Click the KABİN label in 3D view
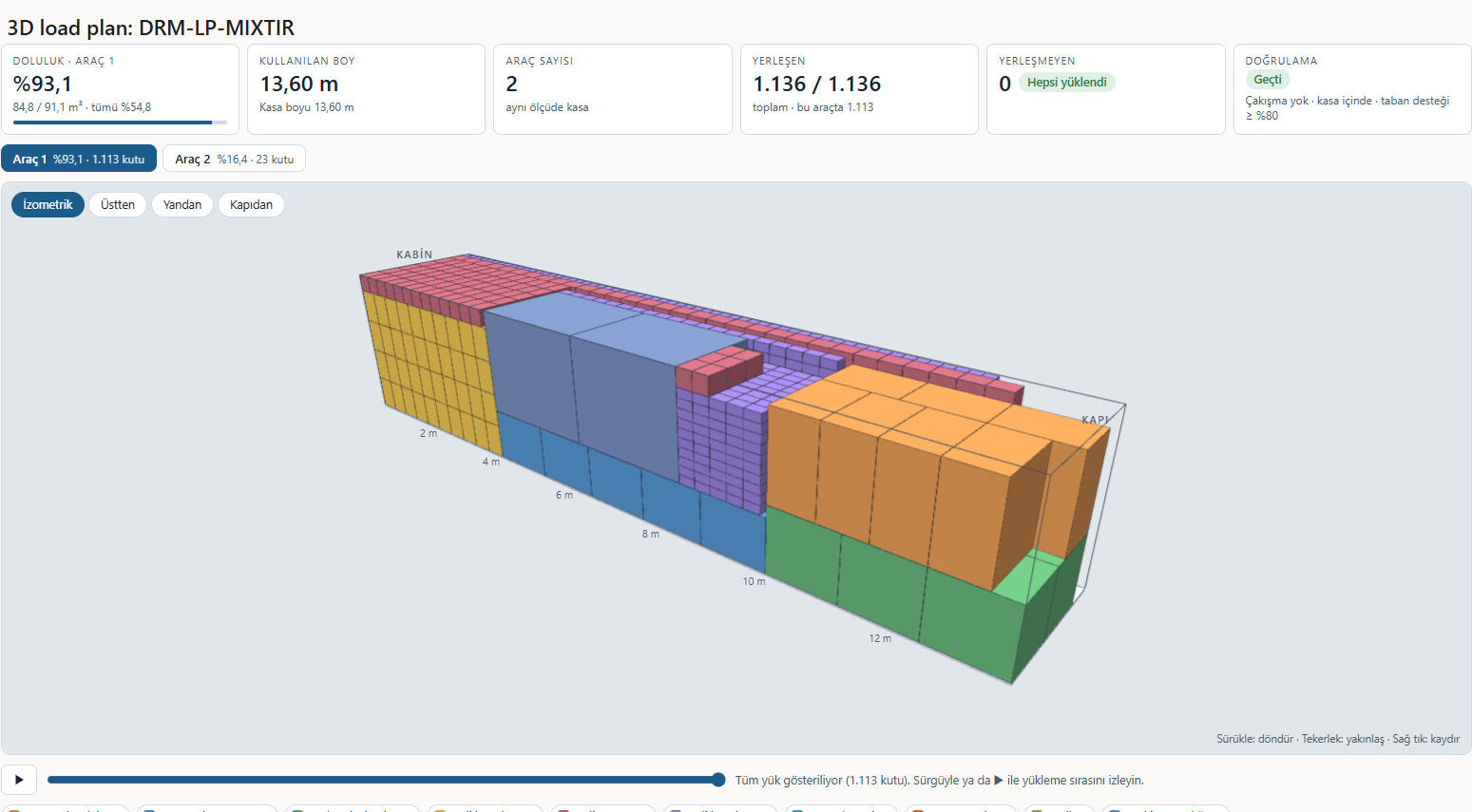1472x812 pixels. tap(414, 255)
